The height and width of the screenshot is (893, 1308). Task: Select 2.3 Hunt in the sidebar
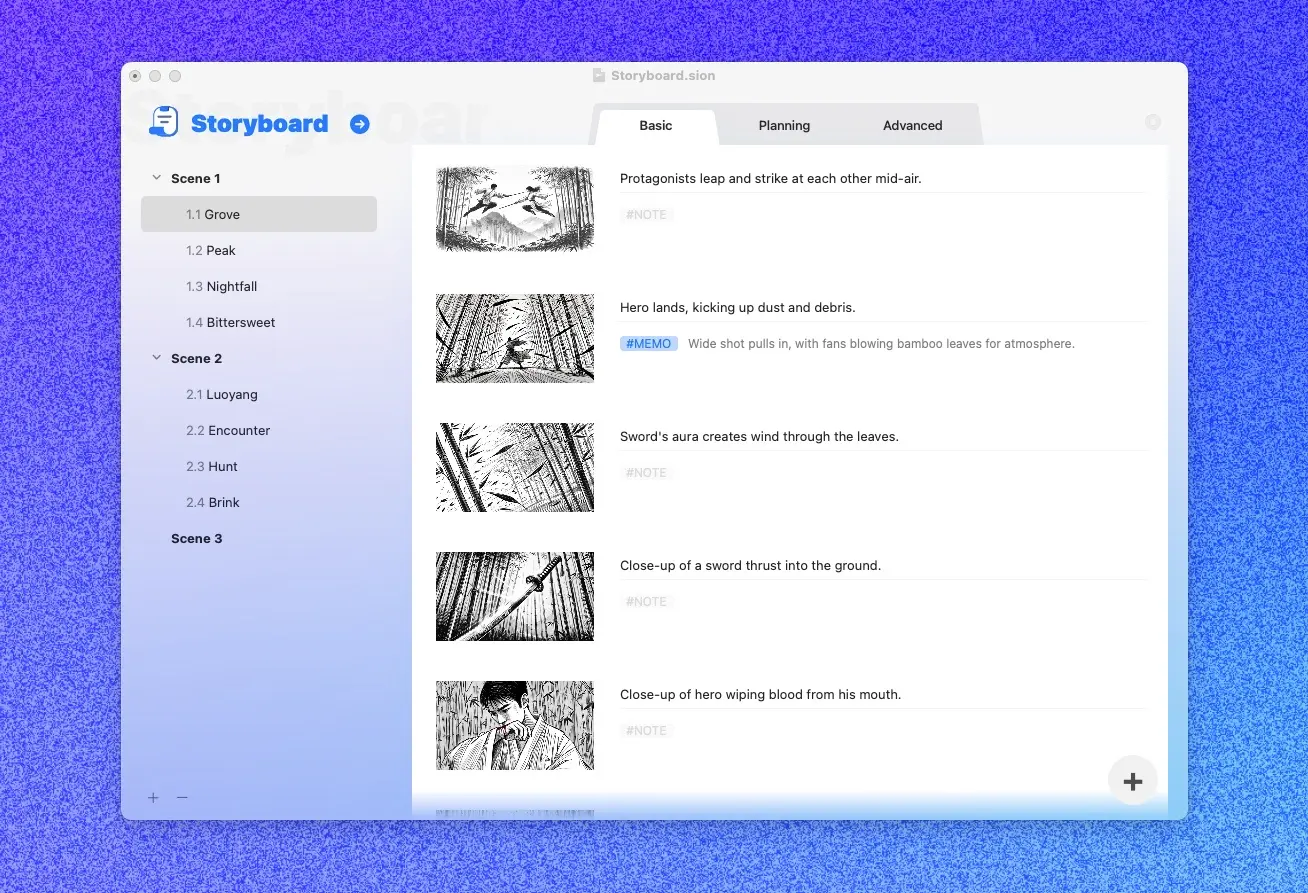[212, 466]
